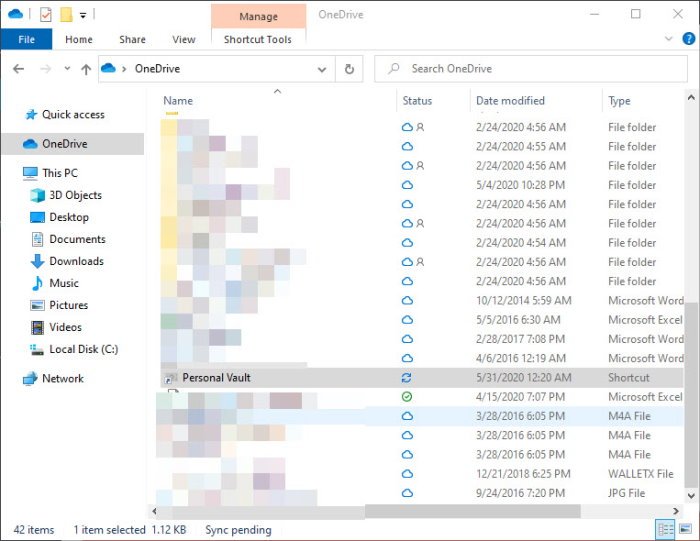Sort by the Status column header

pyautogui.click(x=417, y=100)
